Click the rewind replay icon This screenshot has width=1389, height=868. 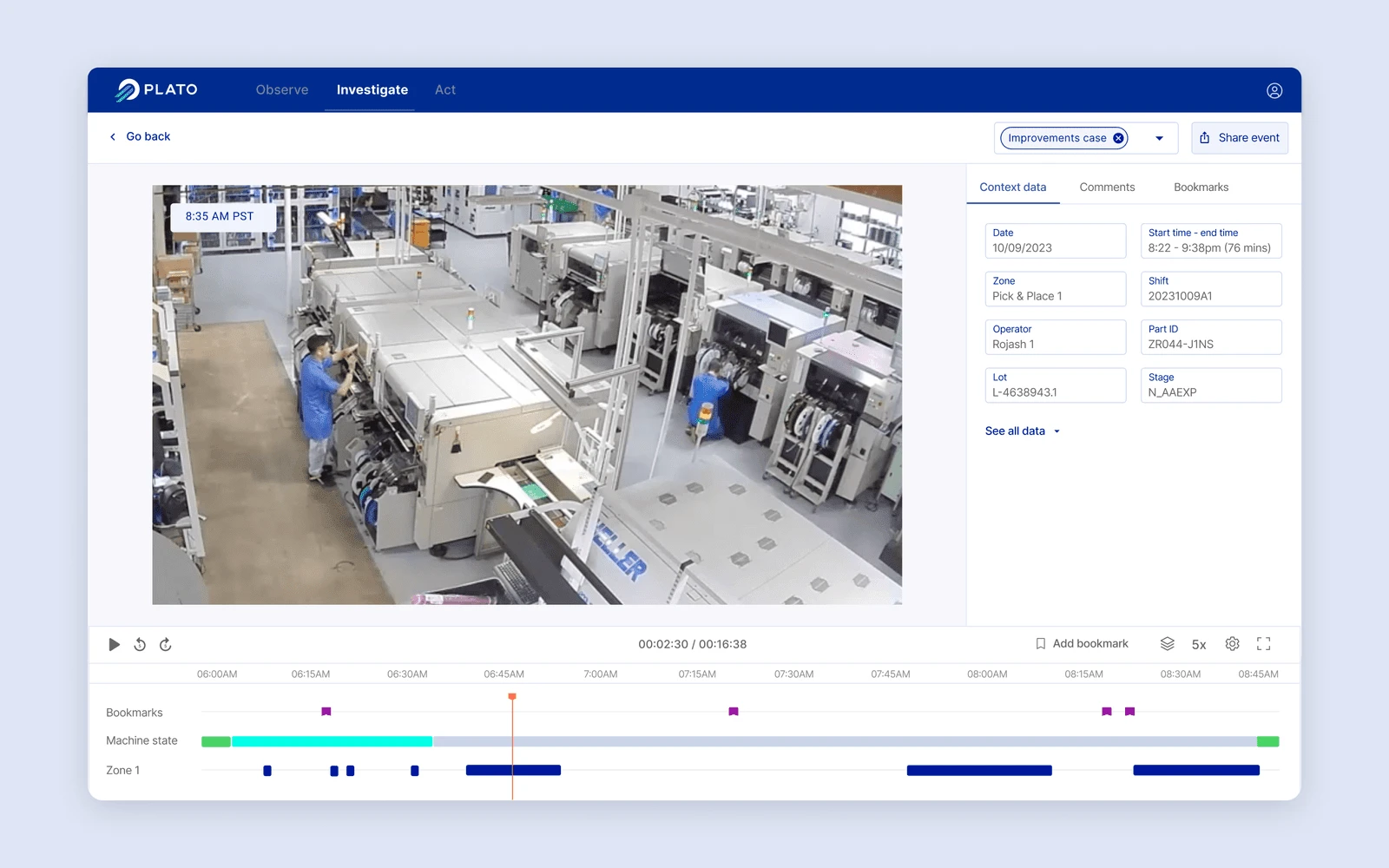(140, 644)
